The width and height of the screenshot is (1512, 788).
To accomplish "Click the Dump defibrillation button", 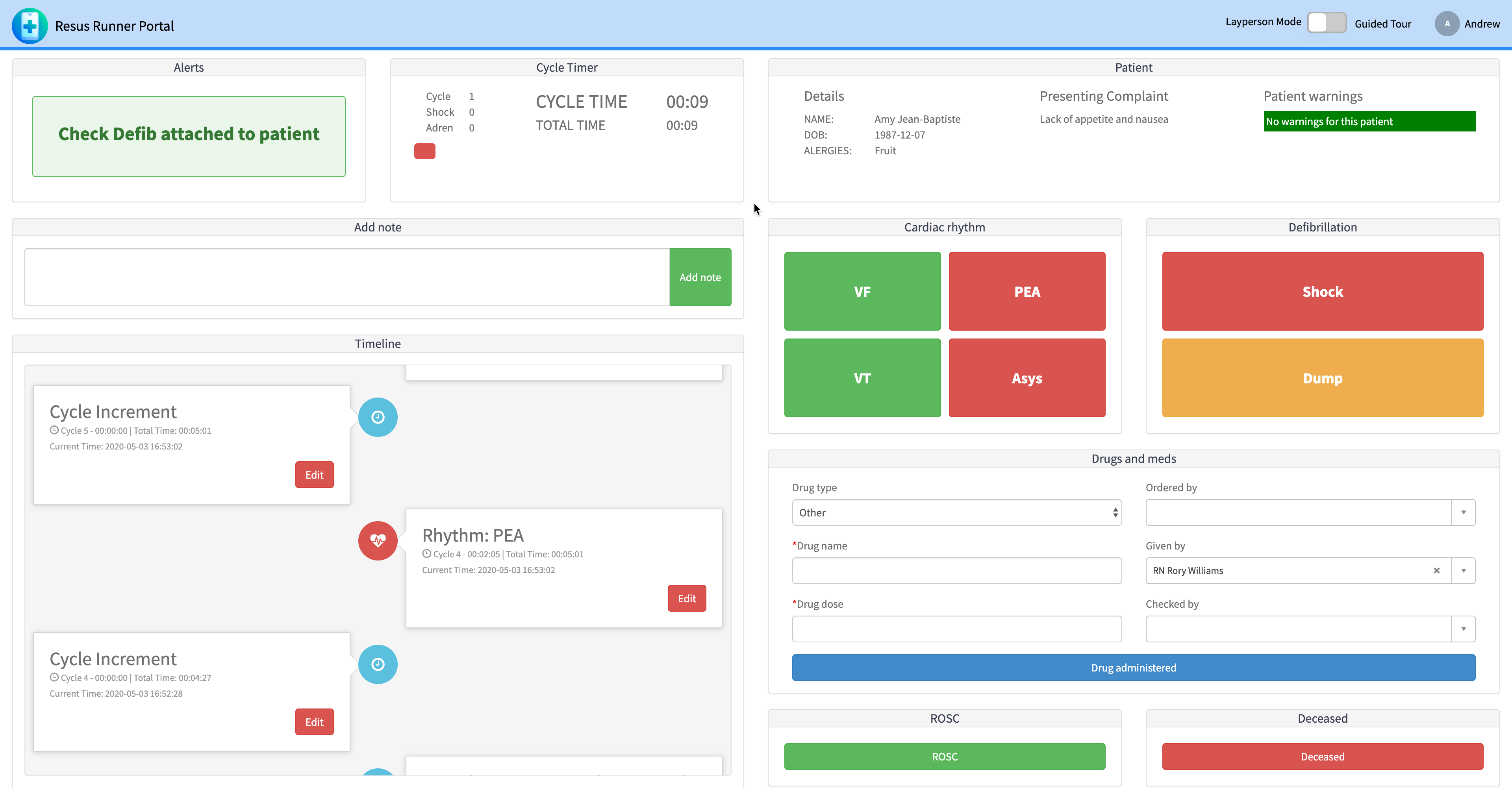I will coord(1323,378).
